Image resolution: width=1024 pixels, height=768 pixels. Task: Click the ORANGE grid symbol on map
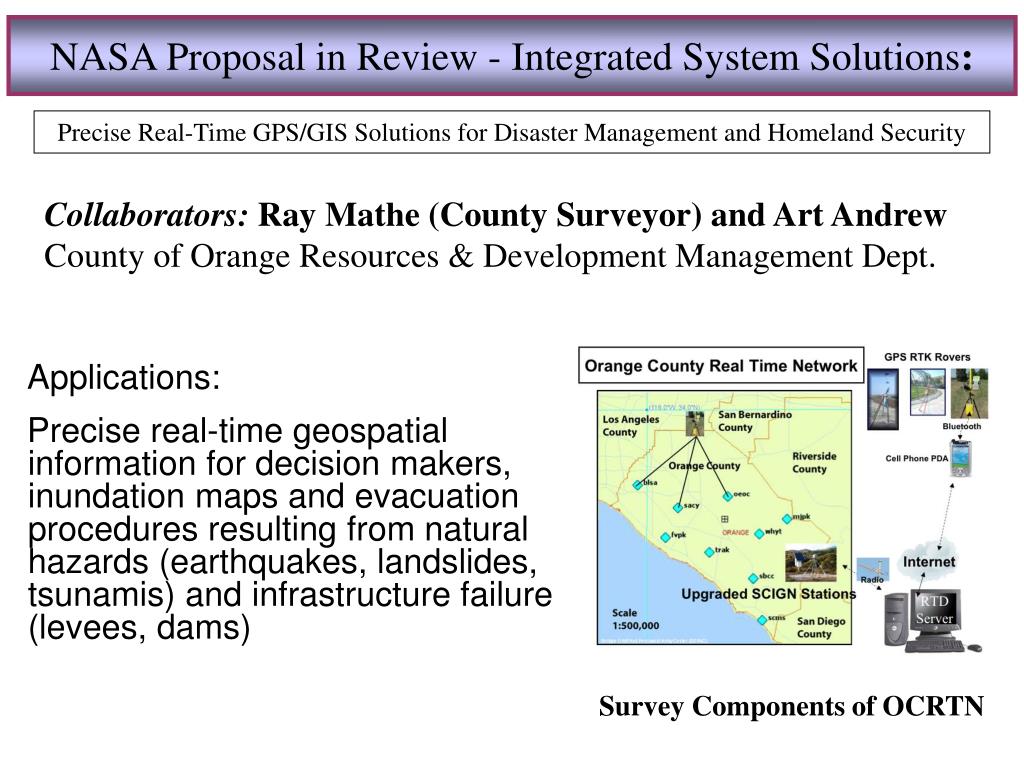[724, 519]
